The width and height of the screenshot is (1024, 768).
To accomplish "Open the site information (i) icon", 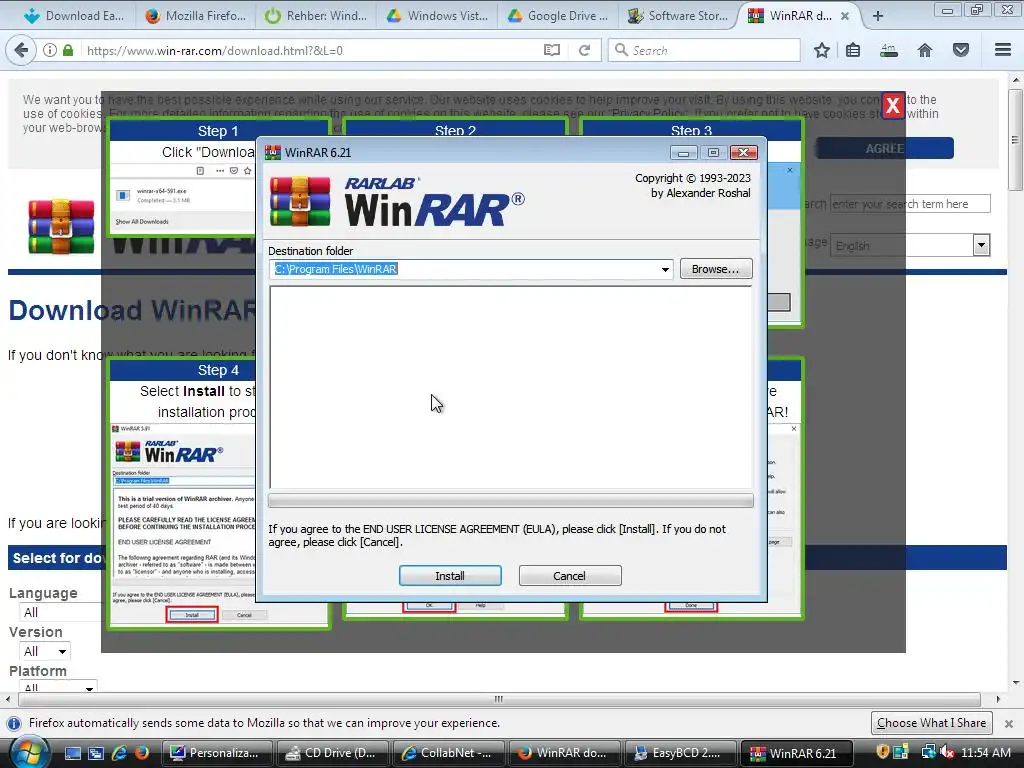I will 50,50.
